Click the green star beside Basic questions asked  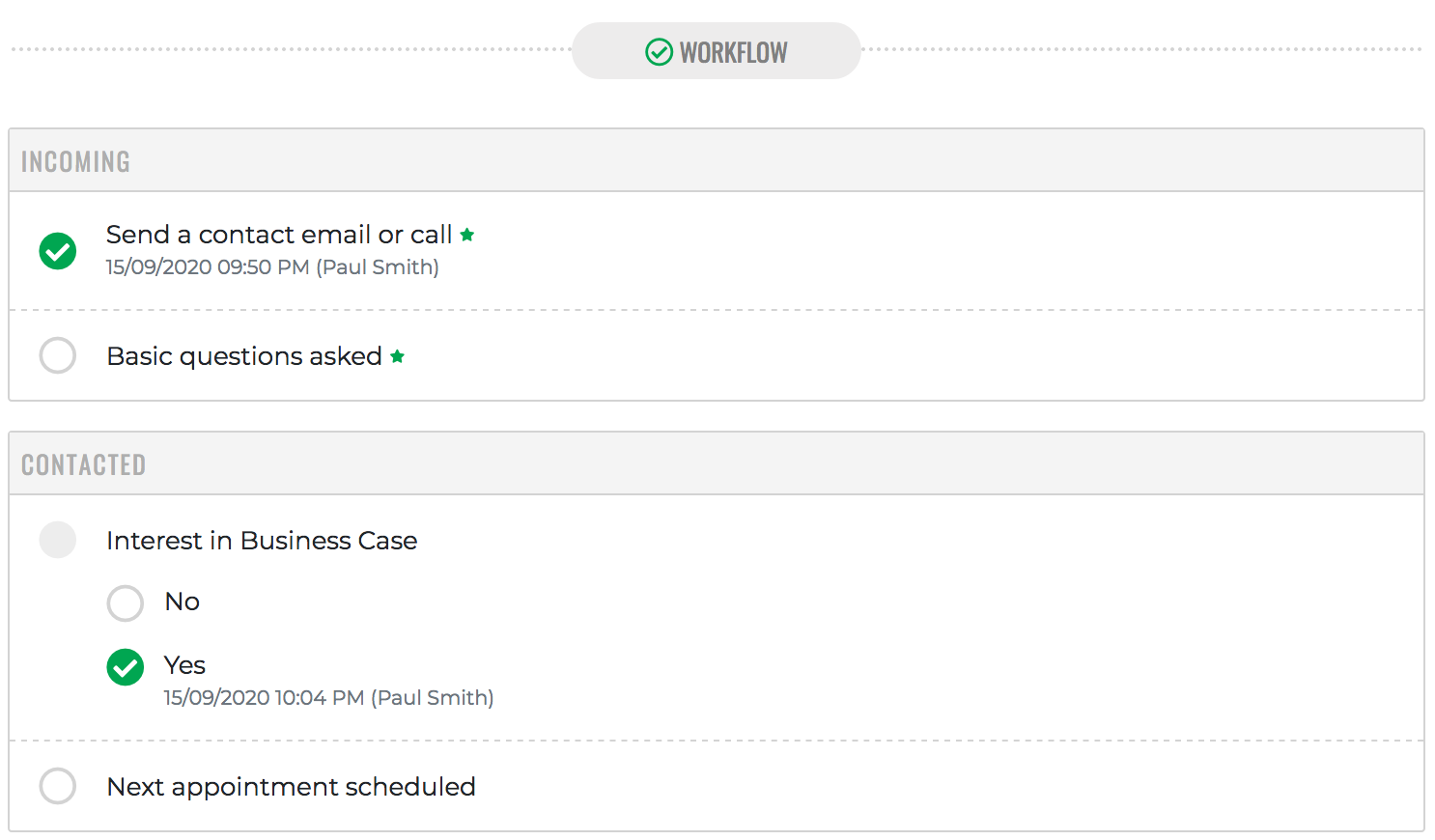coord(397,356)
